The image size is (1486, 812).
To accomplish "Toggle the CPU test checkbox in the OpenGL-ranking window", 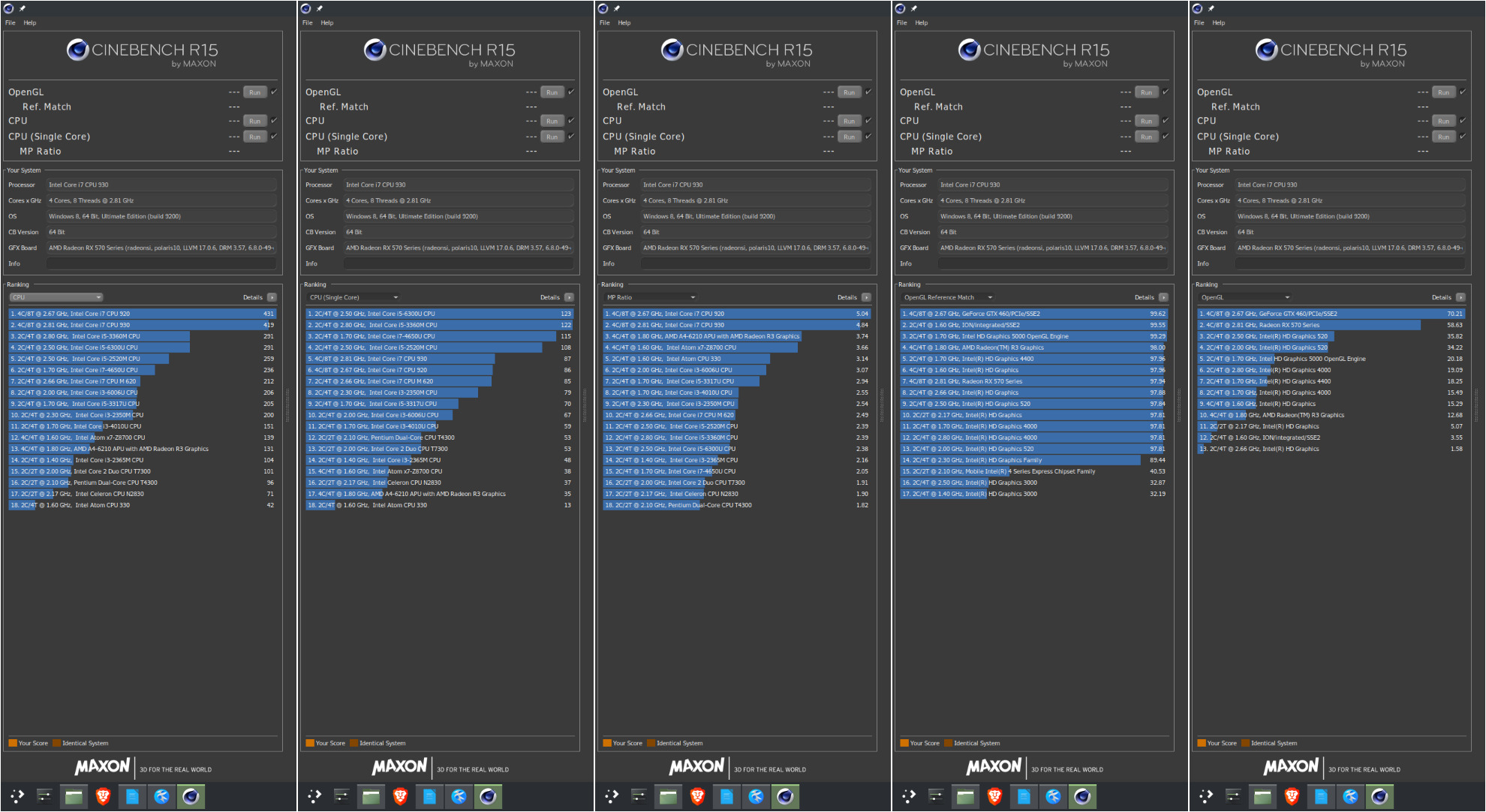I will [x=1463, y=120].
